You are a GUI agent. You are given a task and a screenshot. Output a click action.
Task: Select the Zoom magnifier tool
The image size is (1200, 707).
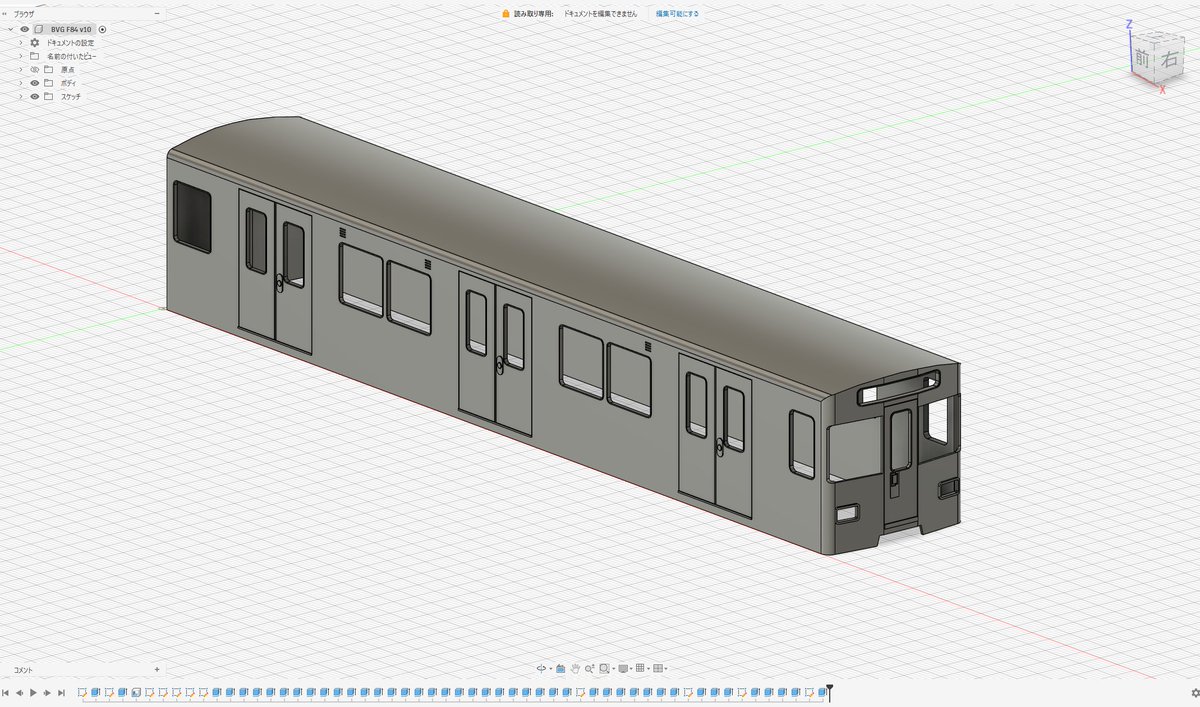(x=589, y=668)
